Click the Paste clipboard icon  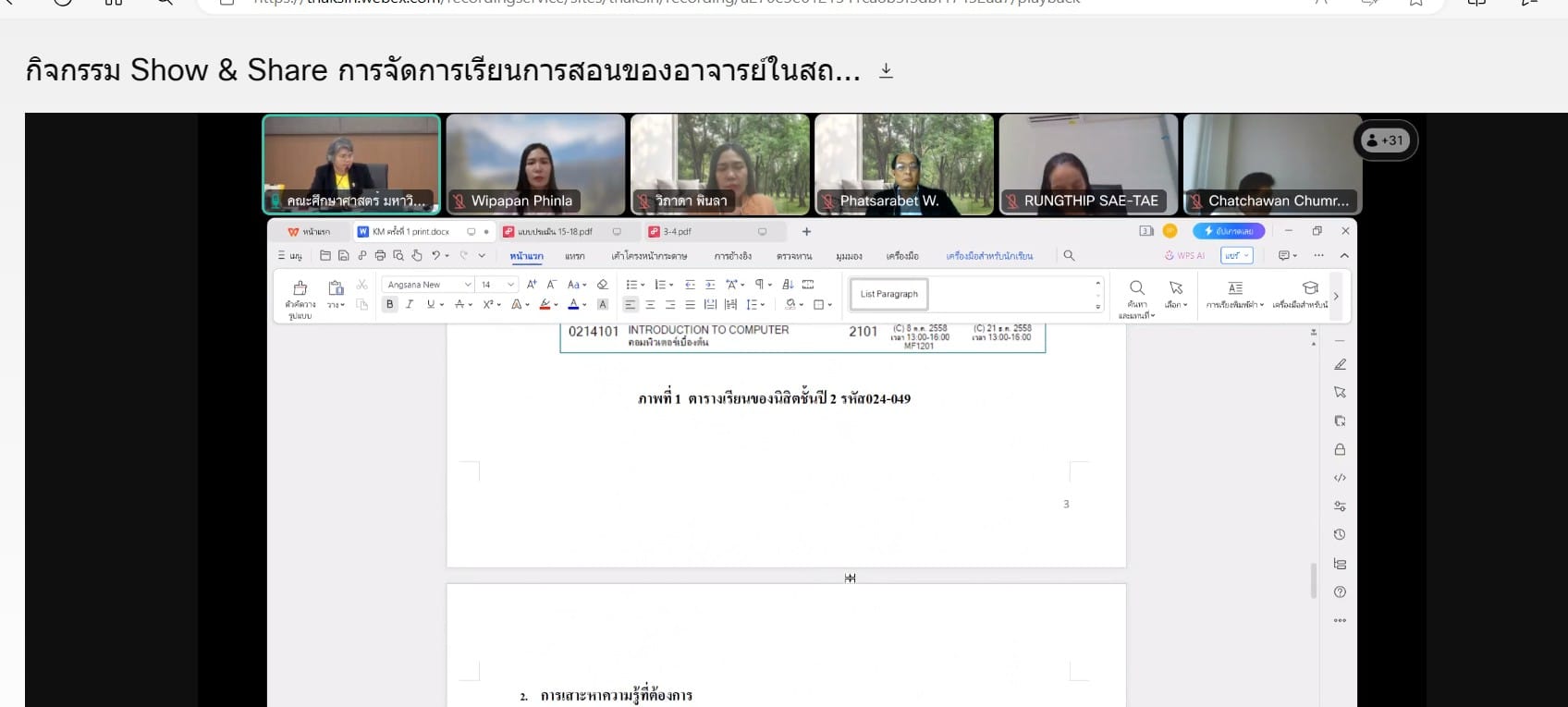(336, 287)
